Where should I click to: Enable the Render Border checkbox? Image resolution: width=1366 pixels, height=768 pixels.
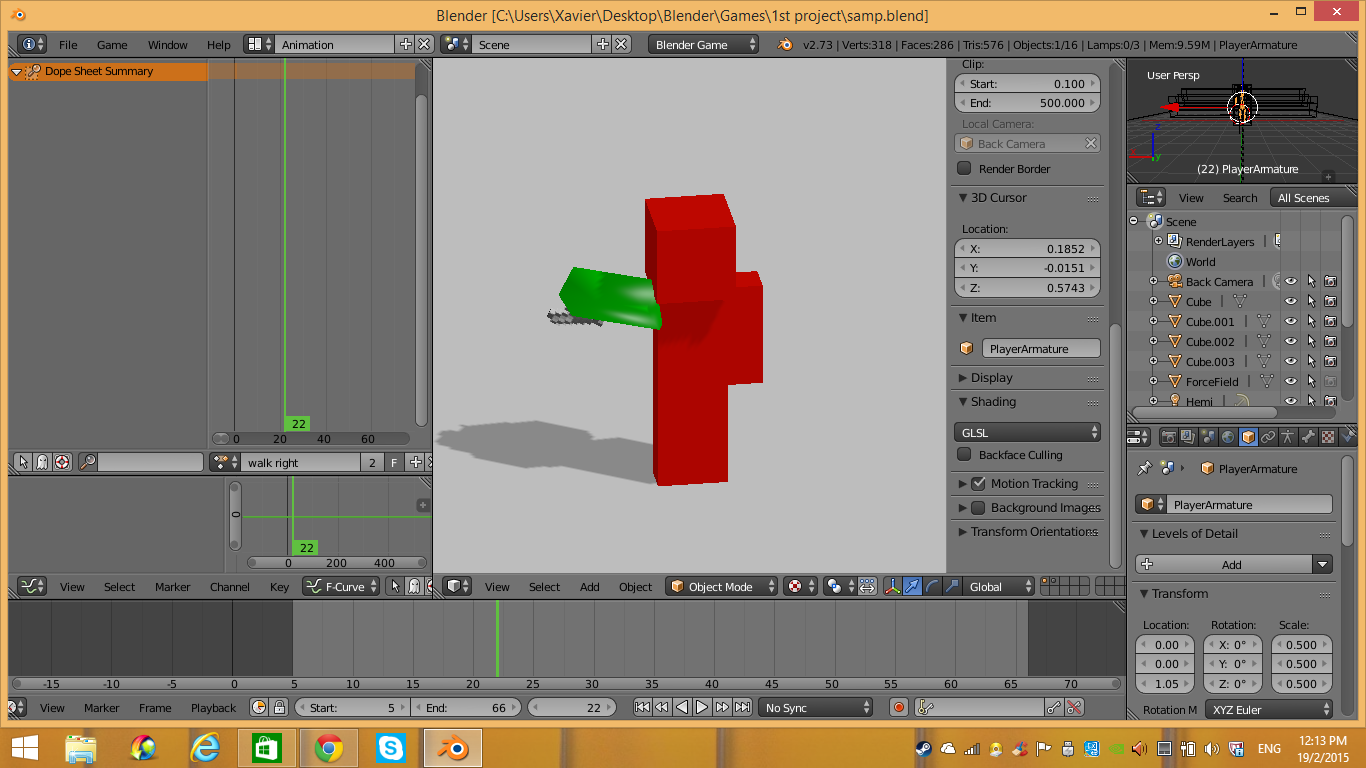coord(964,168)
